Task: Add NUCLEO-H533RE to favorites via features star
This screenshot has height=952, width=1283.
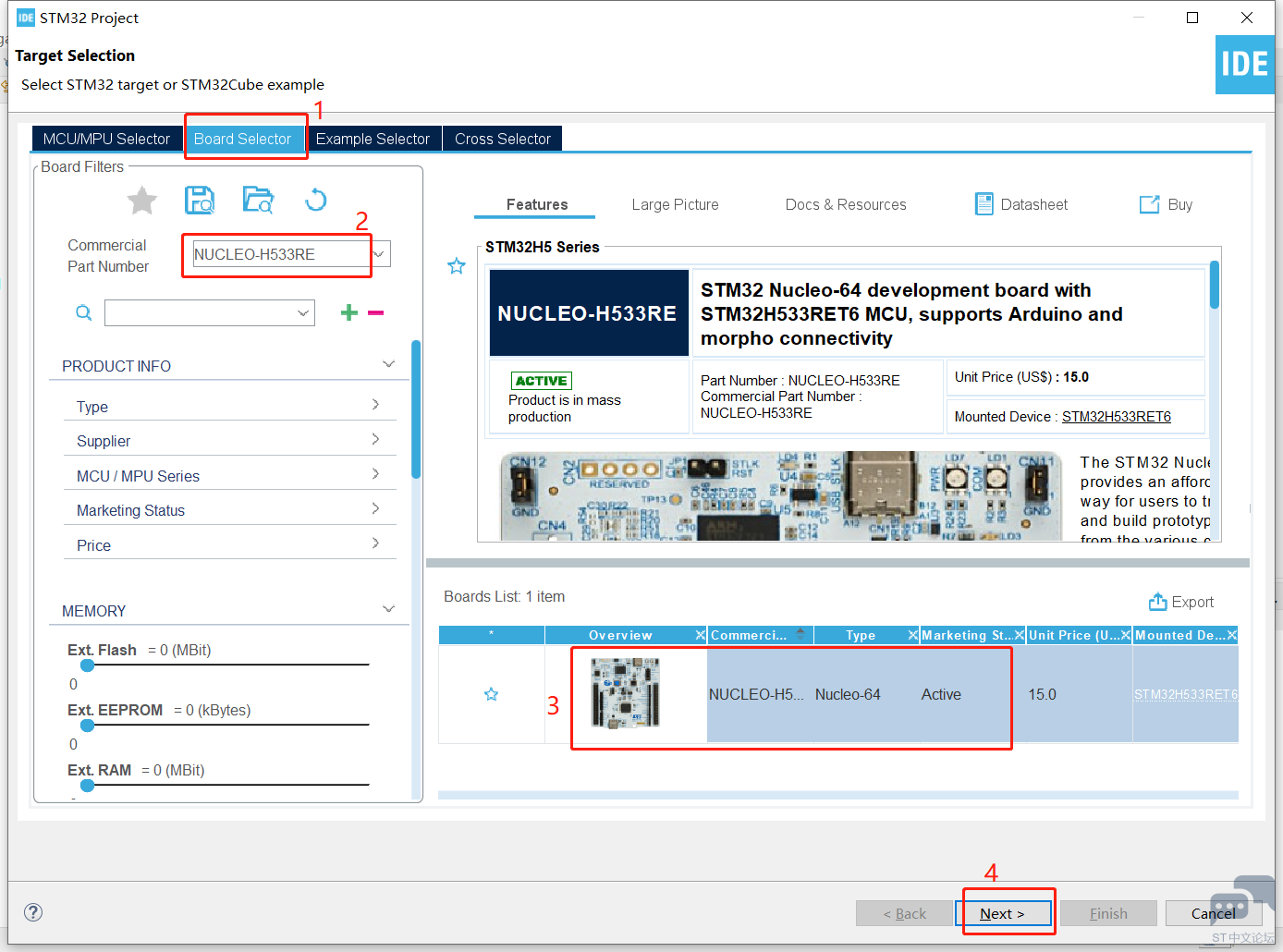Action: point(457,266)
